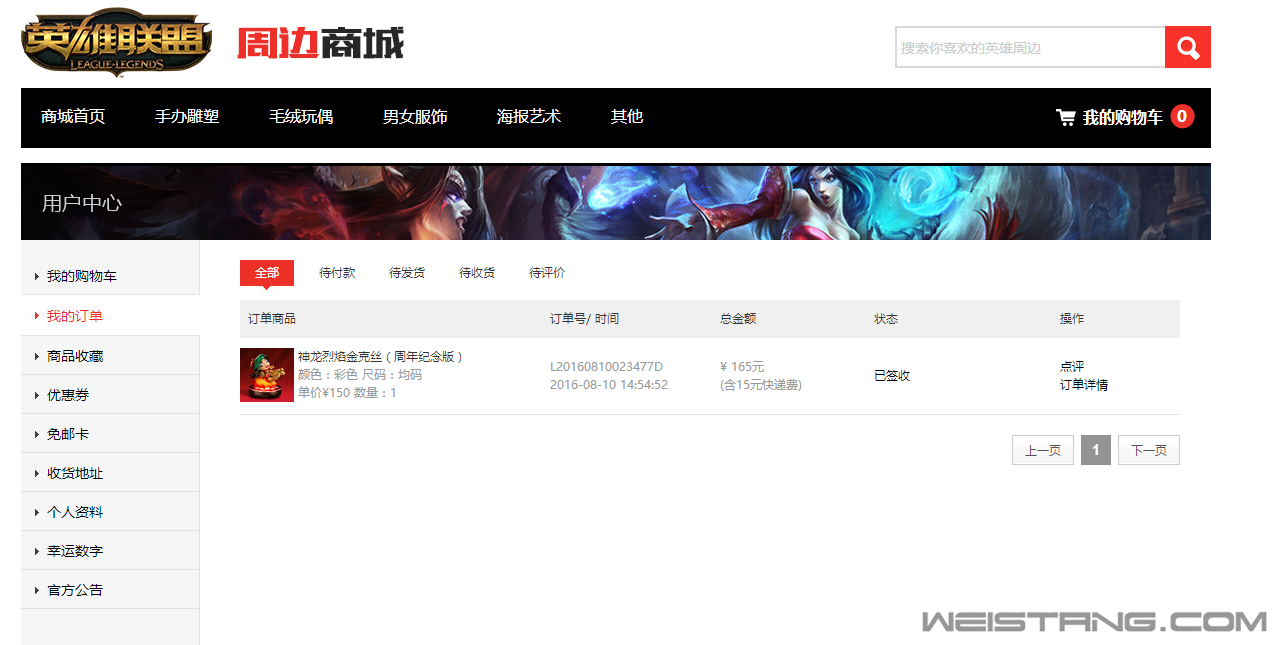The height and width of the screenshot is (645, 1280).
Task: Go to 上一页 page
Action: [1043, 450]
